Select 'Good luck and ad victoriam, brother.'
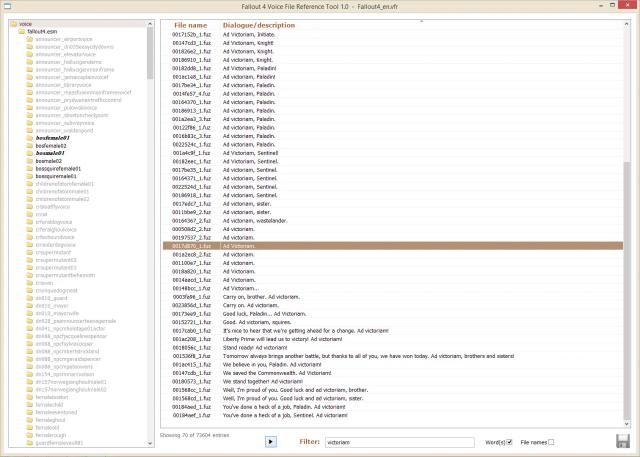Screen dimensions: 640x457 click(393, 390)
